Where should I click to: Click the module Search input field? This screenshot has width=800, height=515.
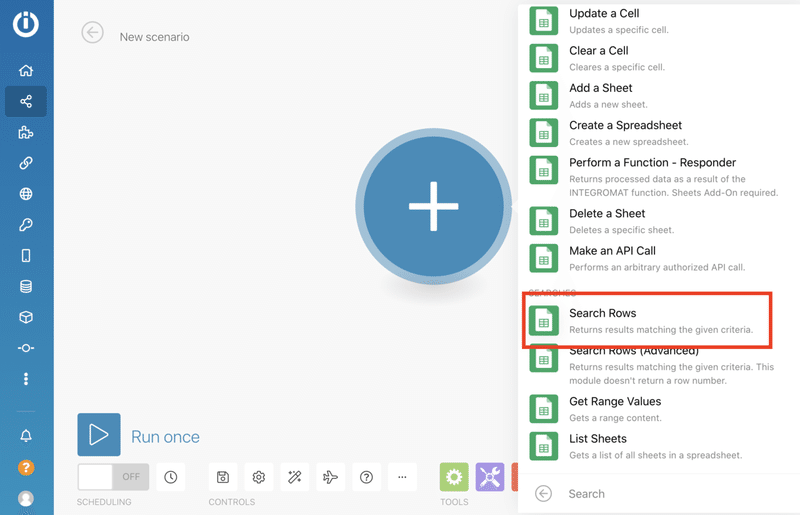click(679, 494)
